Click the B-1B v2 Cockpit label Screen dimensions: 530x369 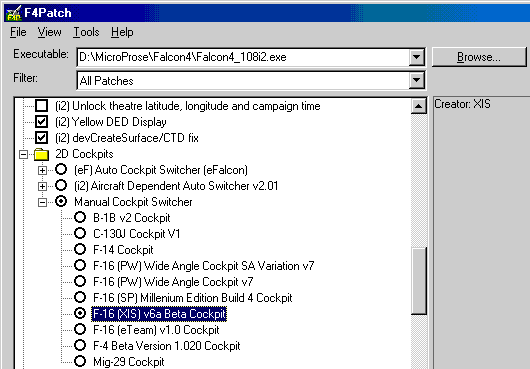click(131, 218)
